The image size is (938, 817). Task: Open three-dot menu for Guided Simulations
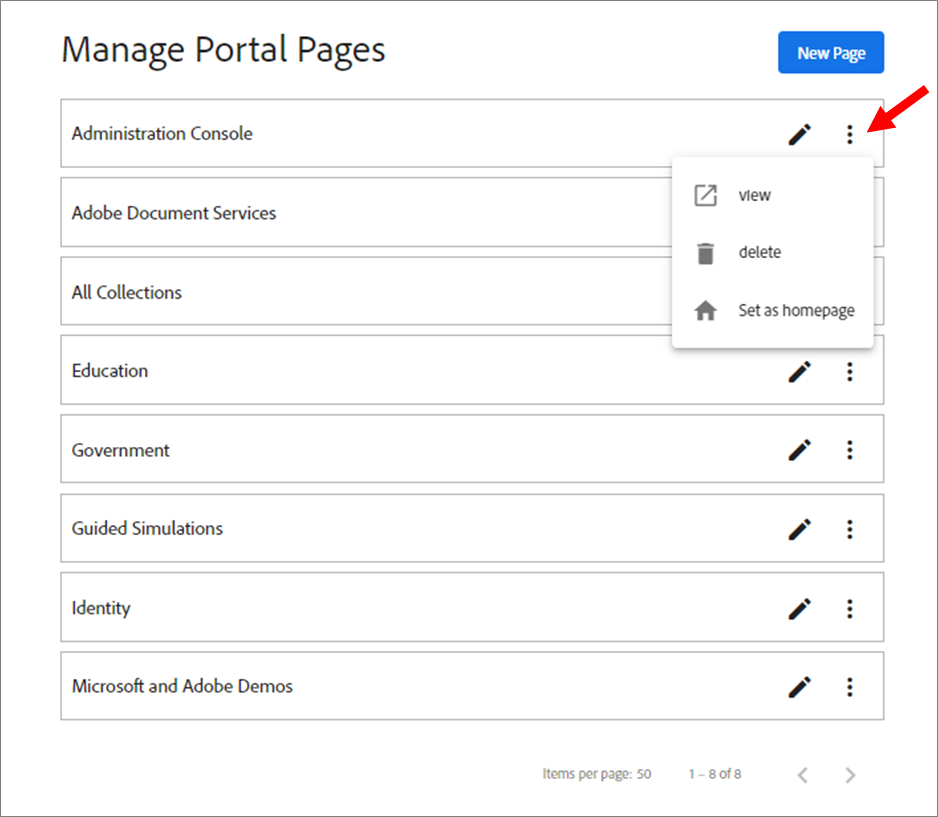[849, 529]
